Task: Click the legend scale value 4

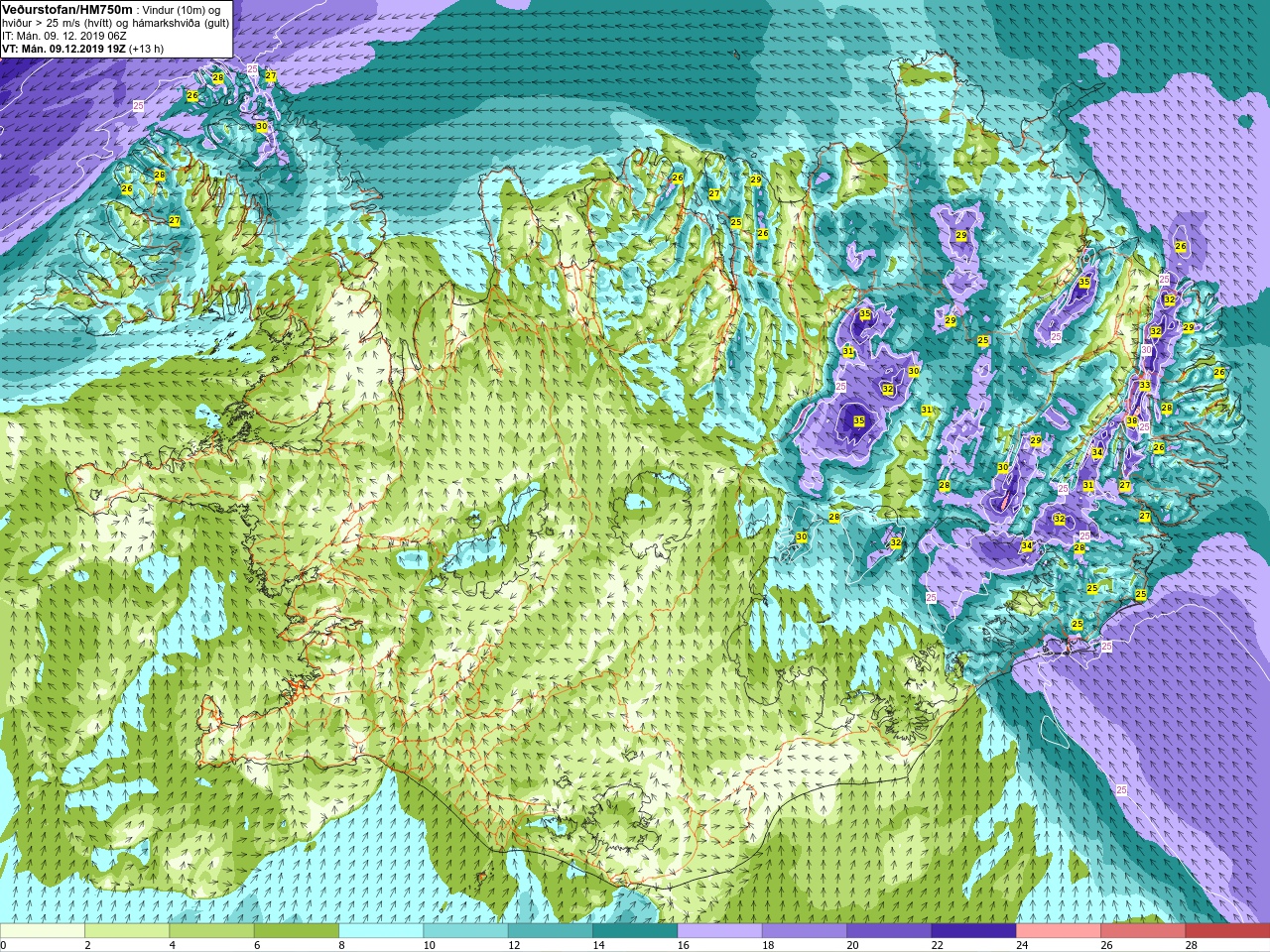Action: (x=173, y=945)
